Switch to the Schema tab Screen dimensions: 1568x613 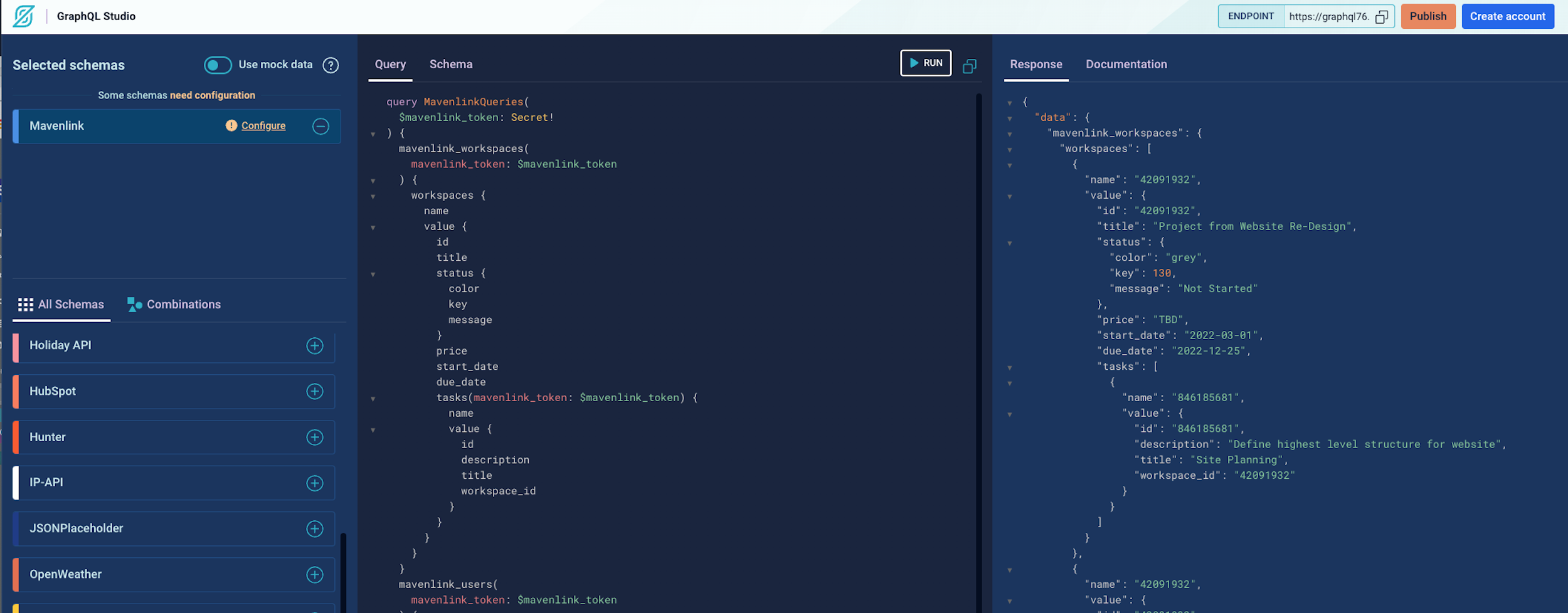pyautogui.click(x=451, y=65)
